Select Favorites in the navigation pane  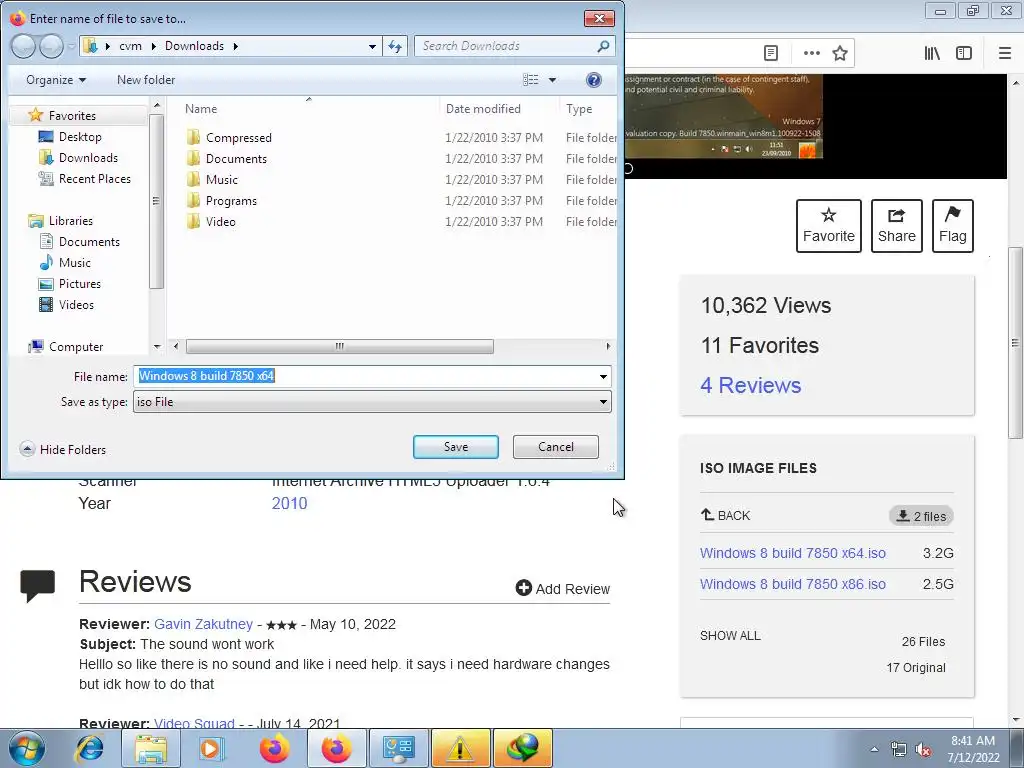pyautogui.click(x=72, y=116)
